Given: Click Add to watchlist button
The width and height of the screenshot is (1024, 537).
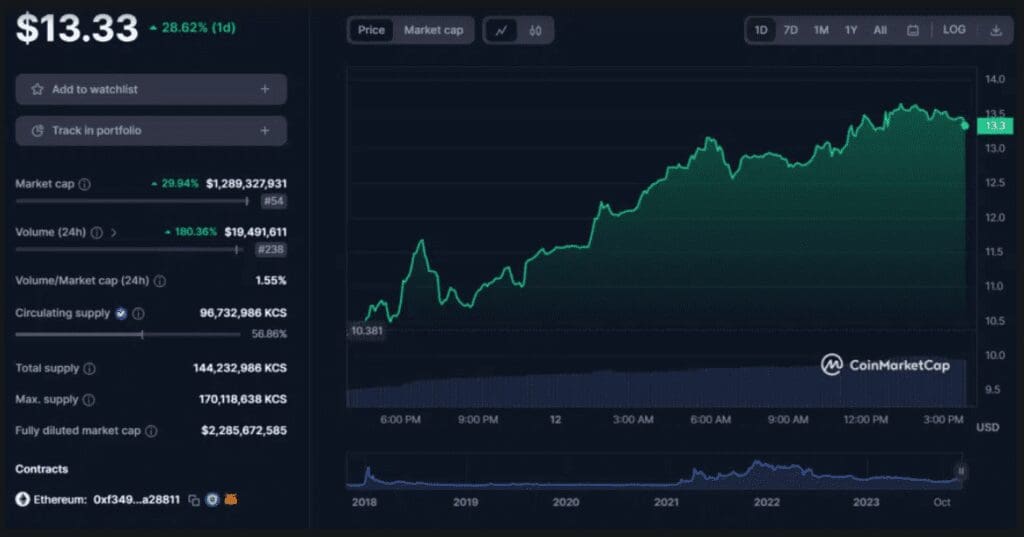Looking at the screenshot, I should pos(152,89).
